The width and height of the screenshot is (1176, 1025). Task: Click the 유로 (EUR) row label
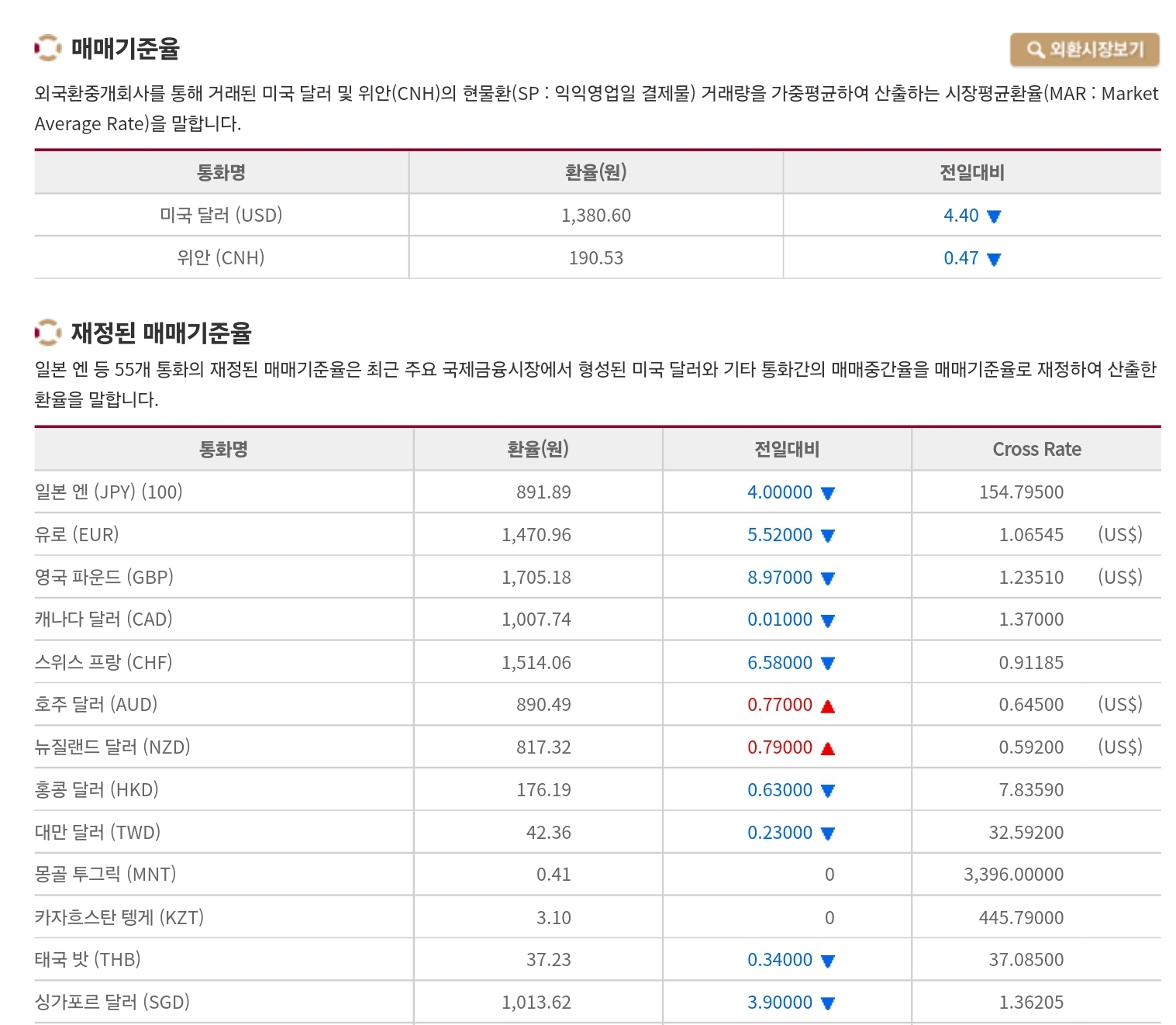point(77,534)
